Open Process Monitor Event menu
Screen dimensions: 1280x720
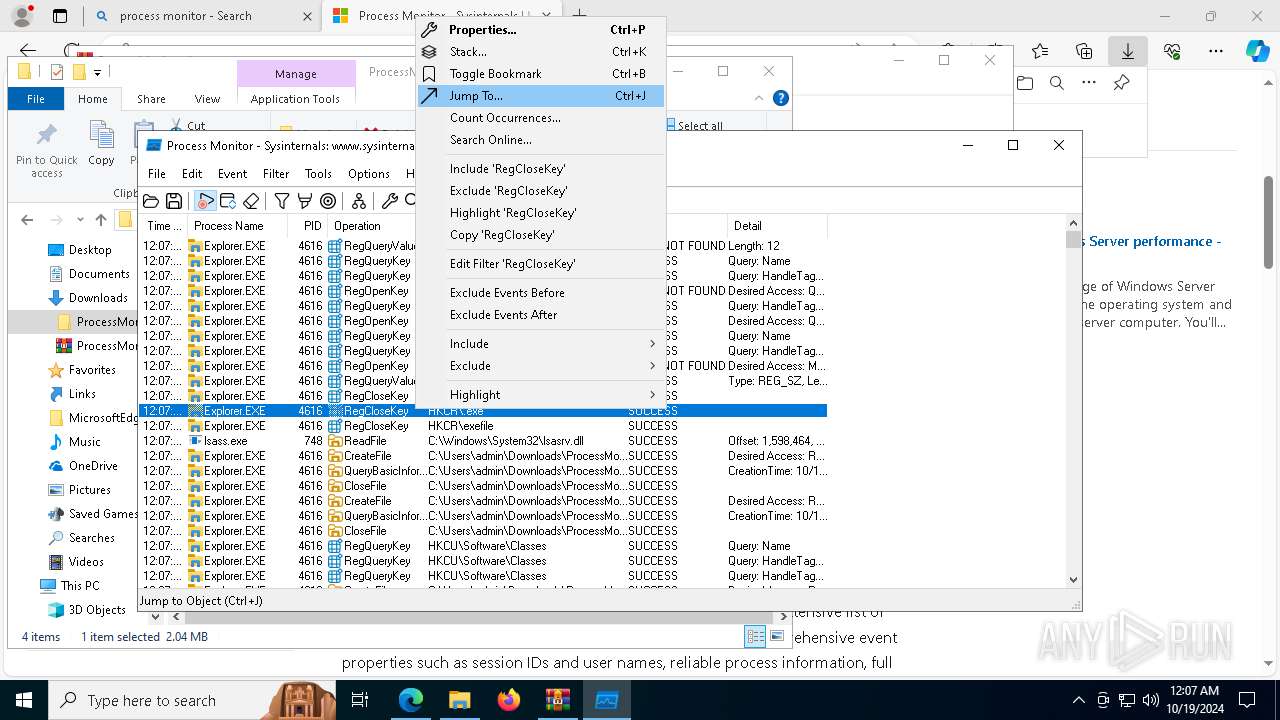coord(232,174)
